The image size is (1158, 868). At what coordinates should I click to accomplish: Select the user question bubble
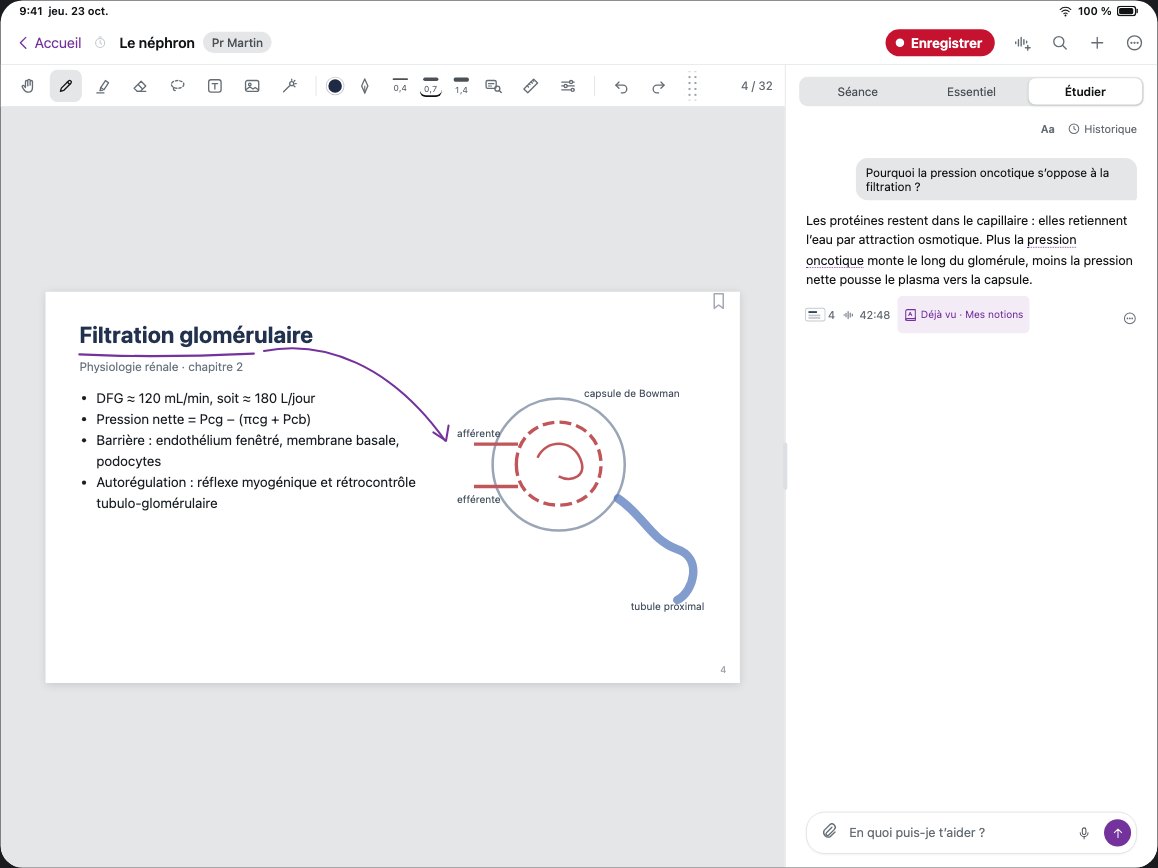(x=996, y=180)
